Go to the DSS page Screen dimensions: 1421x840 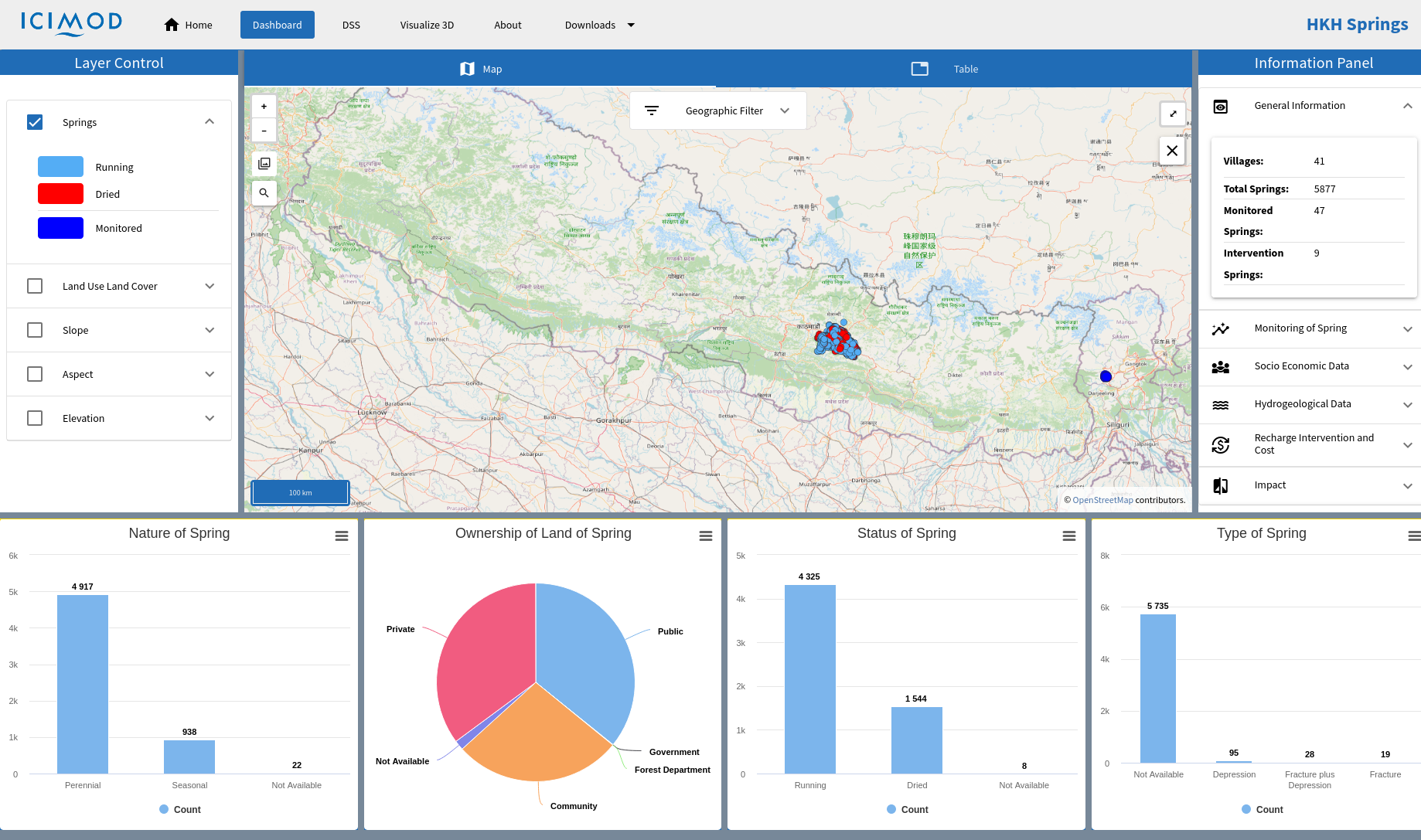click(x=351, y=25)
